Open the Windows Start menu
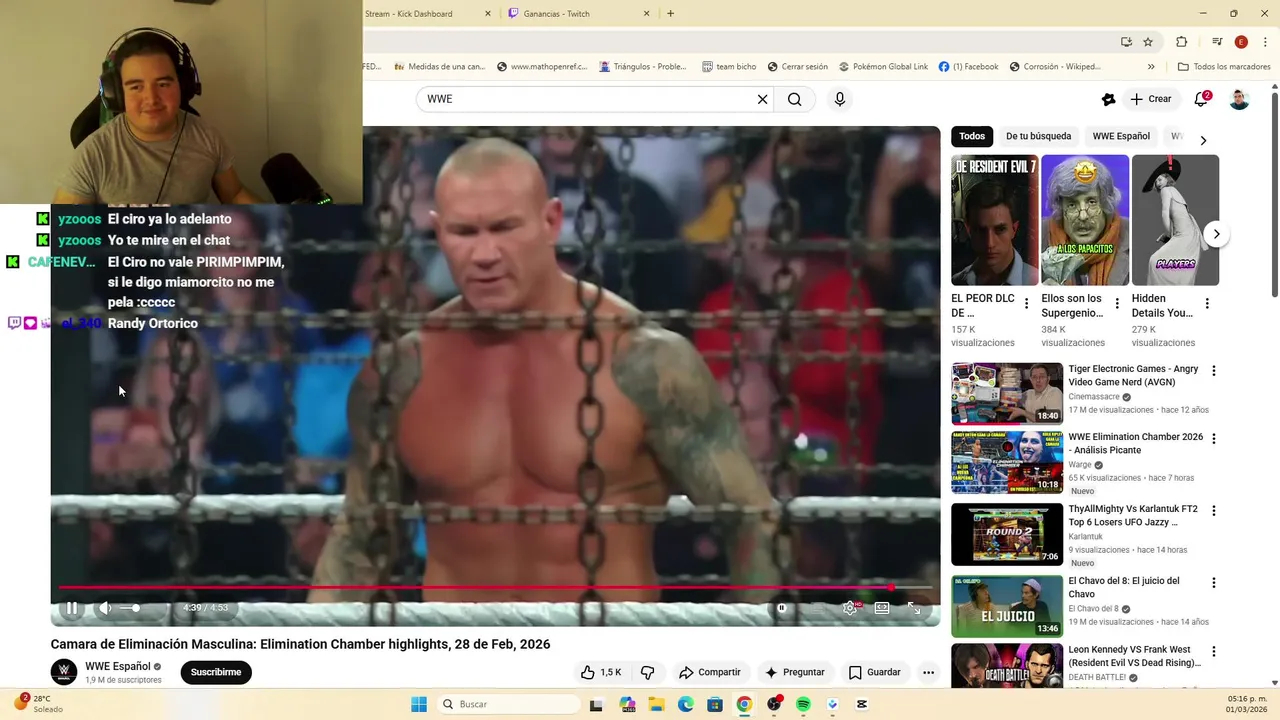This screenshot has width=1280, height=720. pyautogui.click(x=418, y=704)
